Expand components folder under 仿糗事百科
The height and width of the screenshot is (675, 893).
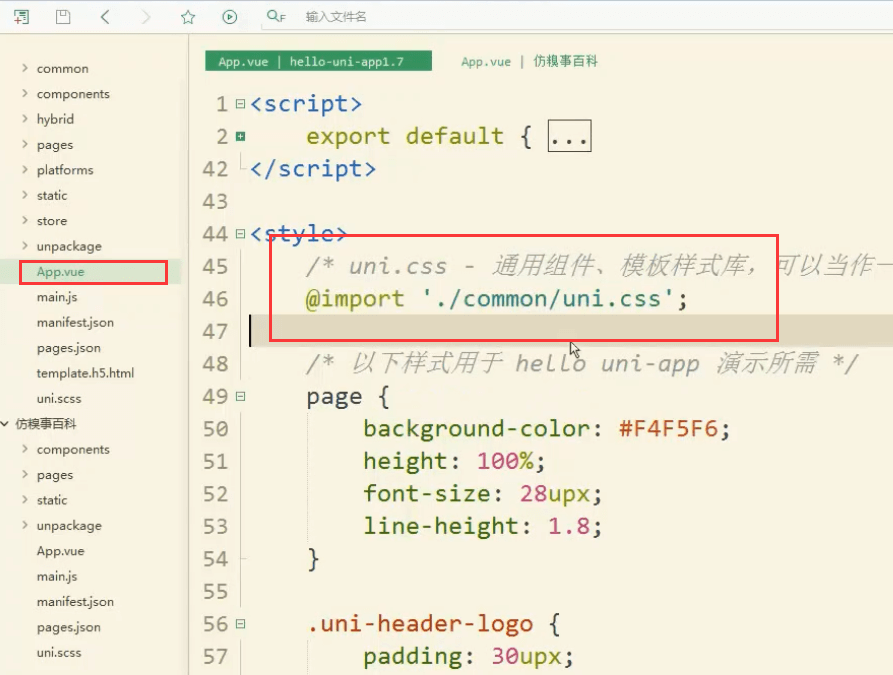click(x=24, y=449)
